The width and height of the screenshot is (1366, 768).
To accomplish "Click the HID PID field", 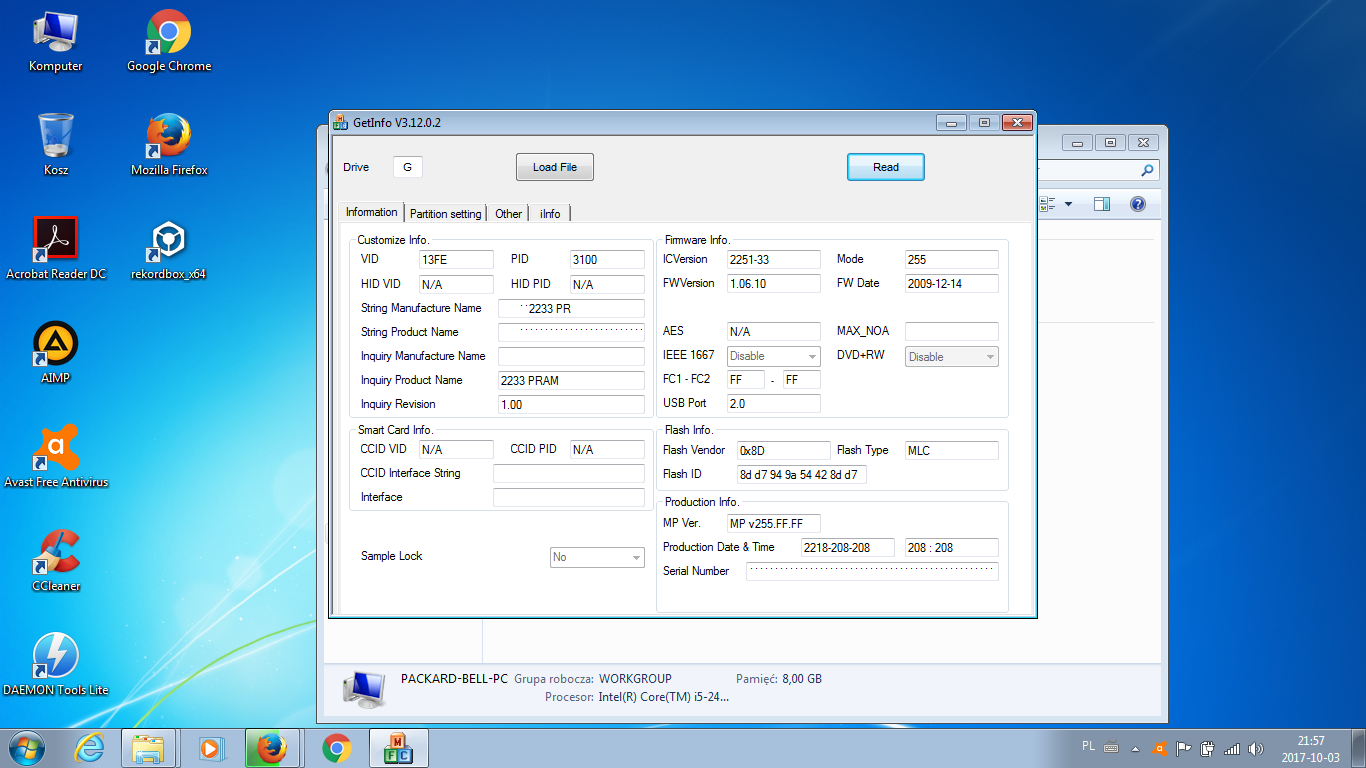I will tap(608, 284).
